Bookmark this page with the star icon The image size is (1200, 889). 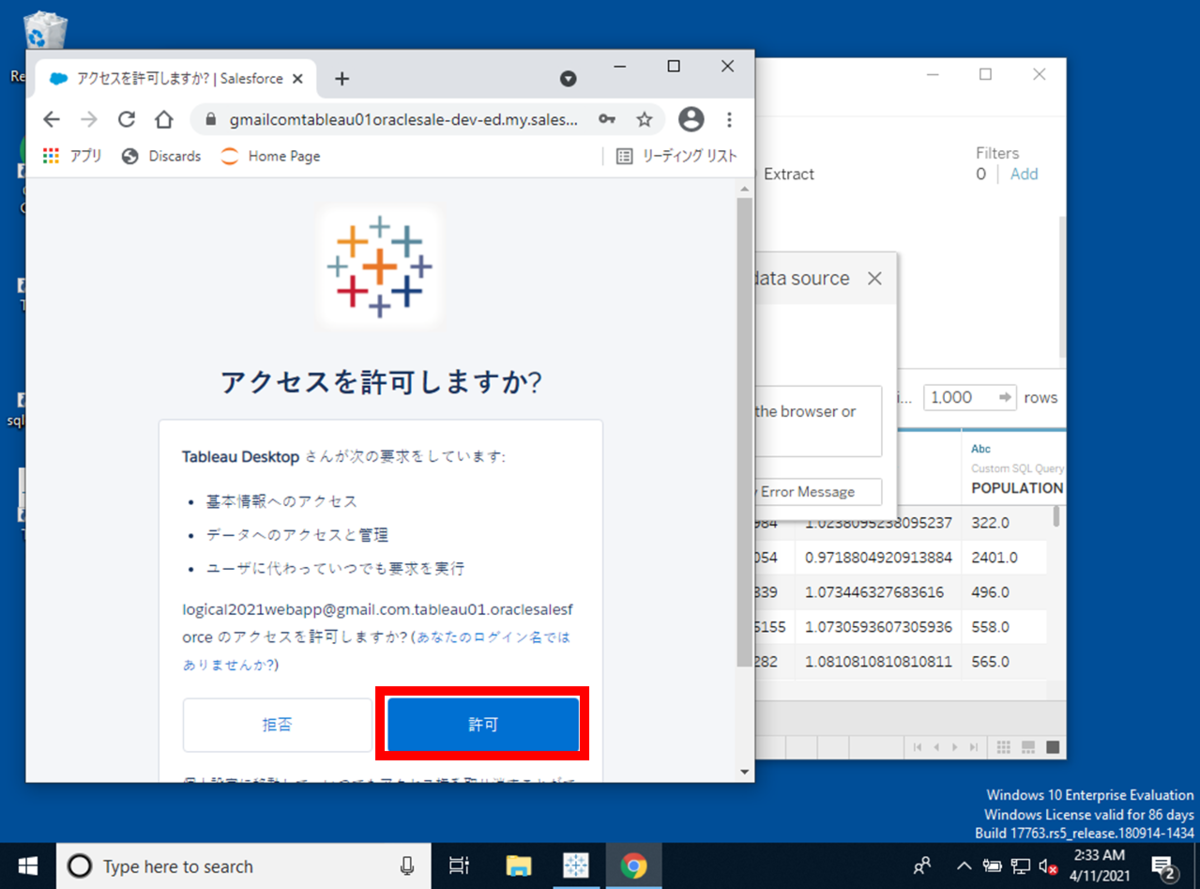click(x=644, y=120)
